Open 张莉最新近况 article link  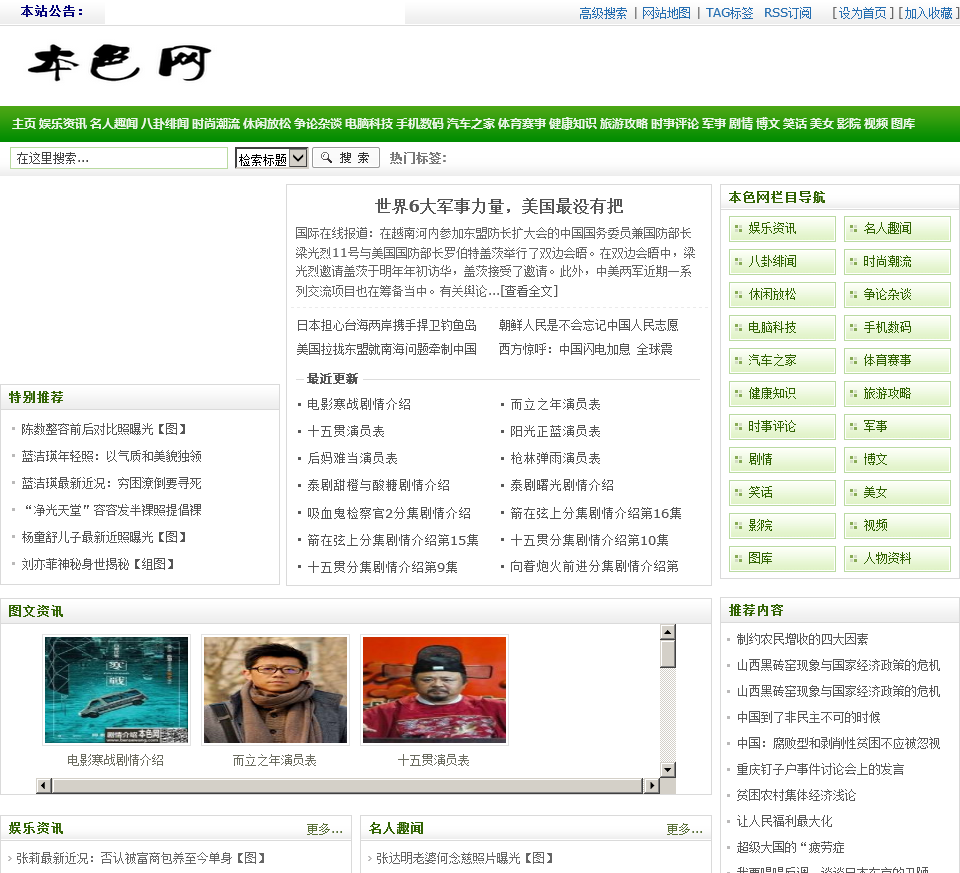141,858
